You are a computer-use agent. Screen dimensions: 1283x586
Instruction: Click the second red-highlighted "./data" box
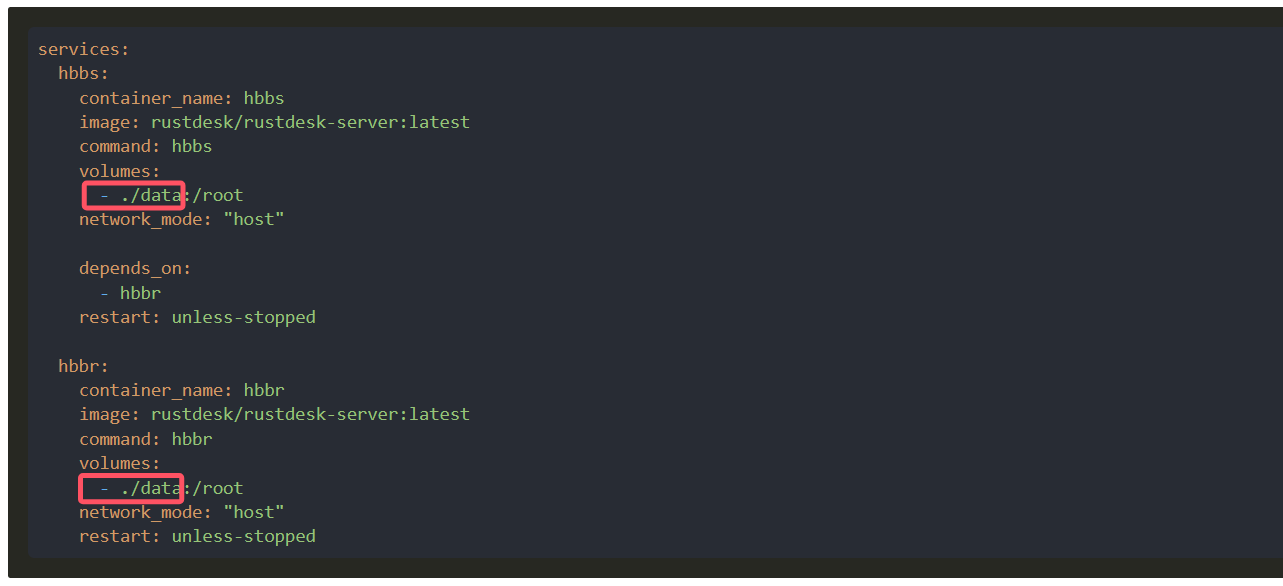click(x=131, y=488)
